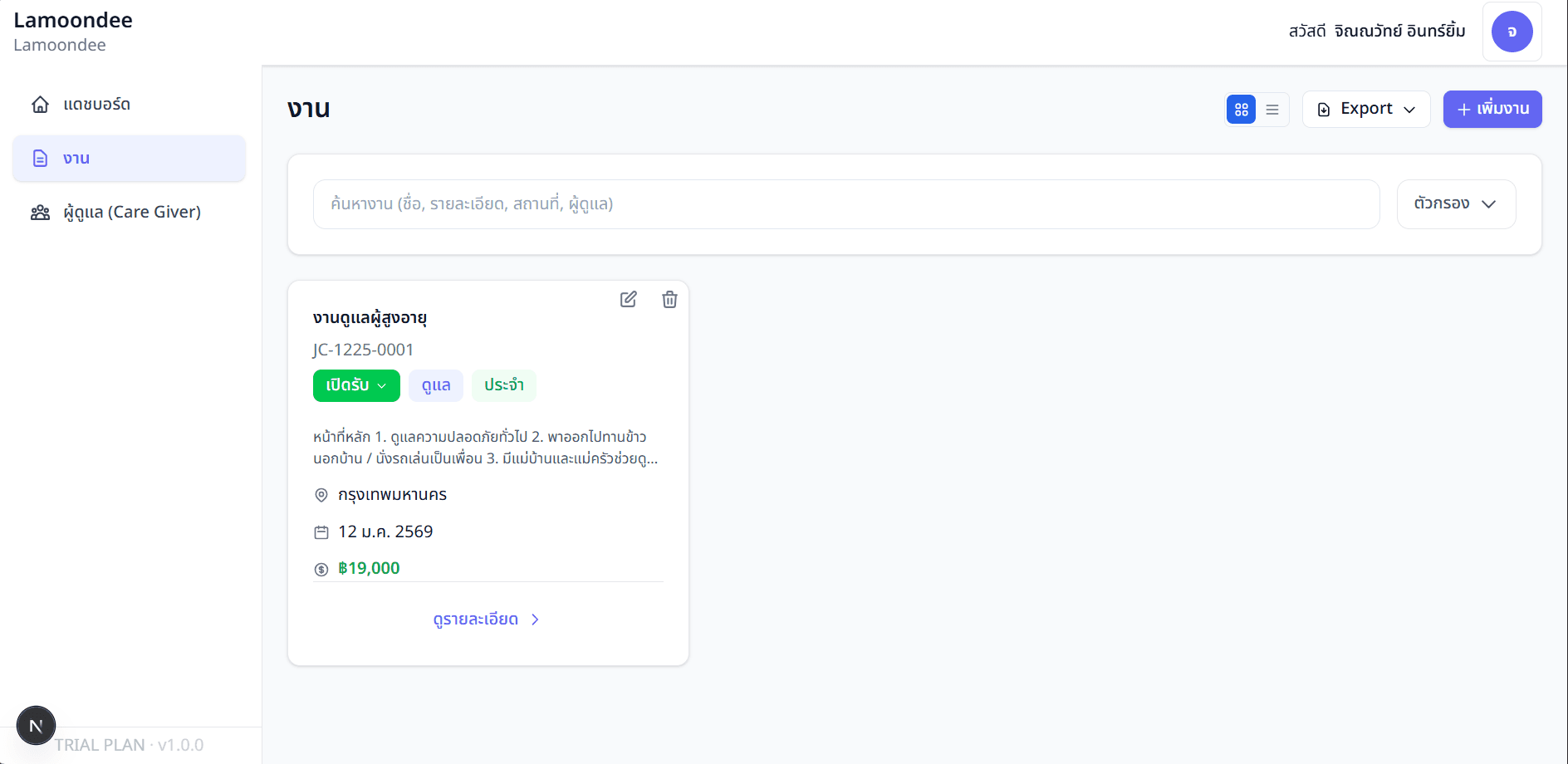Screen dimensions: 1568x764
Task: Click the caregiver group icon in sidebar
Action: click(40, 213)
